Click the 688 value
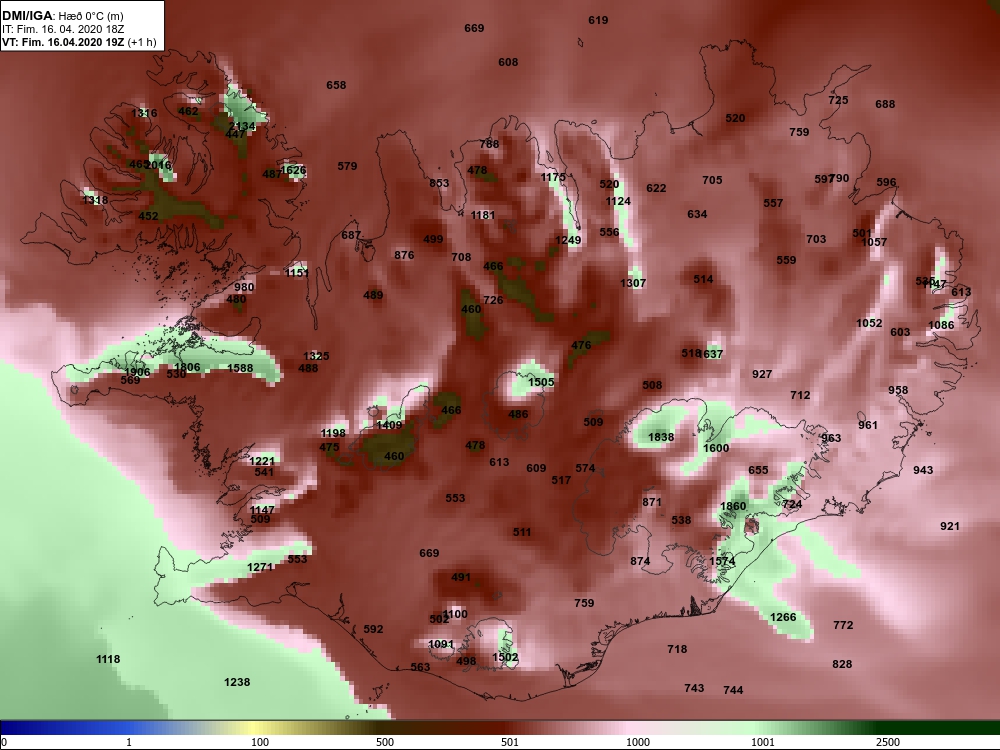Screen dimensions: 1000x750 885,104
